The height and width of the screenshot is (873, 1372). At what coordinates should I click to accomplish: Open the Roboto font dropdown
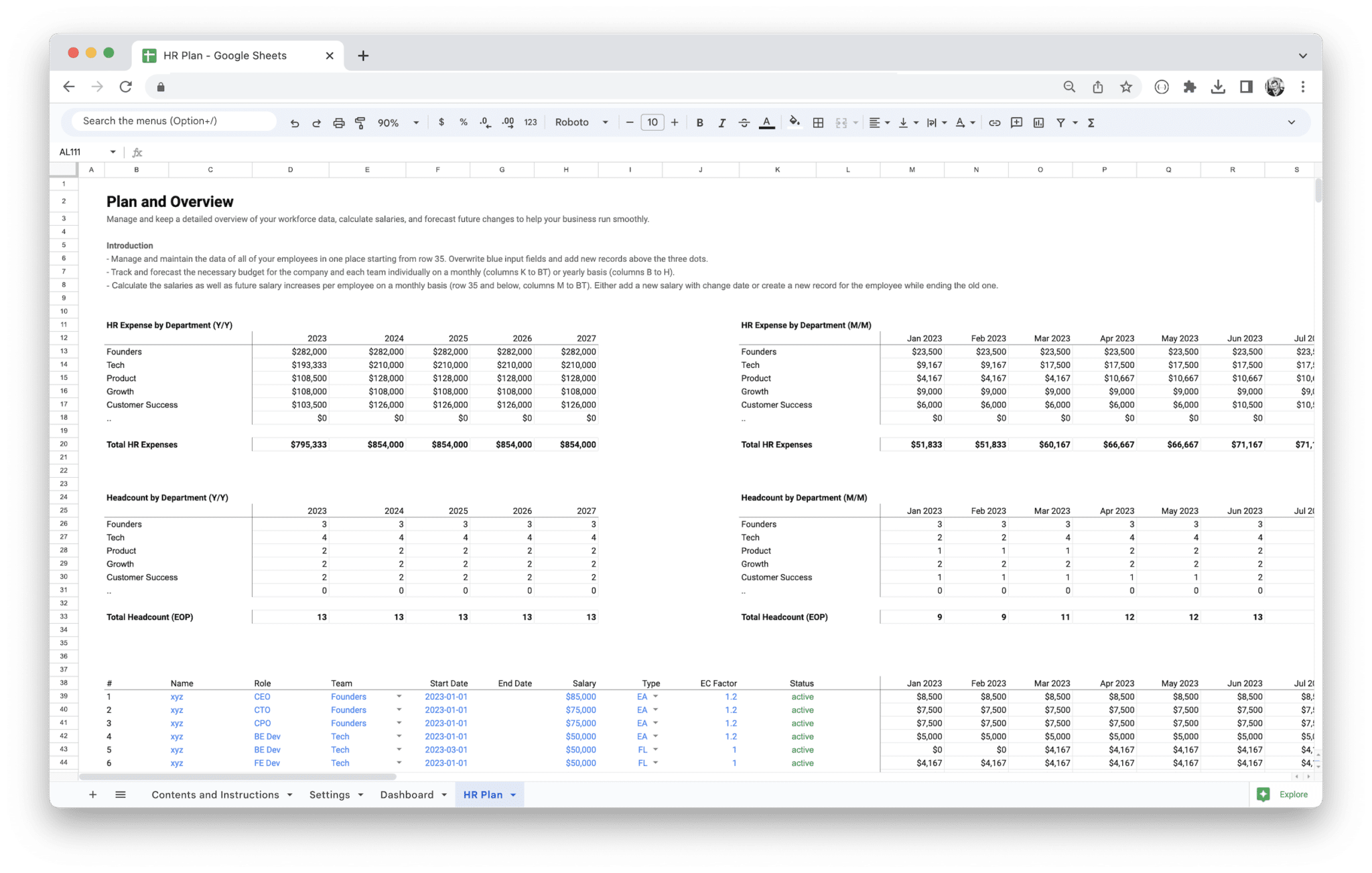[x=581, y=122]
